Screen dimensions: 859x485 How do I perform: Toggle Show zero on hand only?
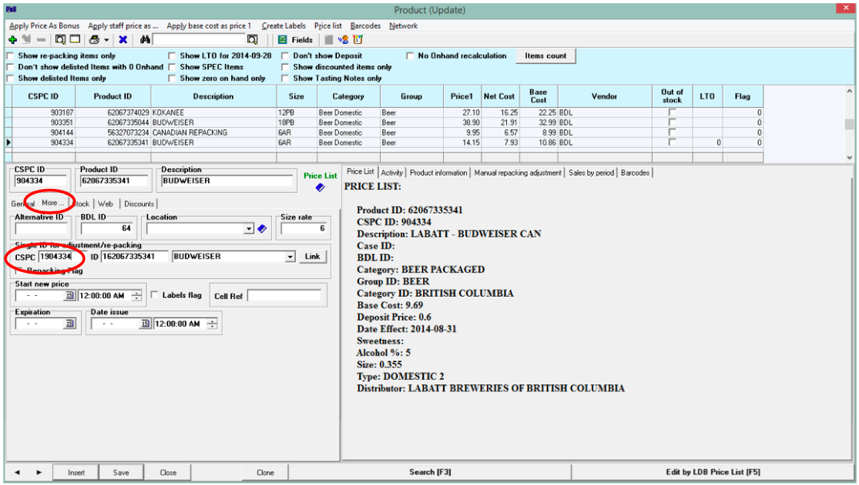pyautogui.click(x=172, y=78)
